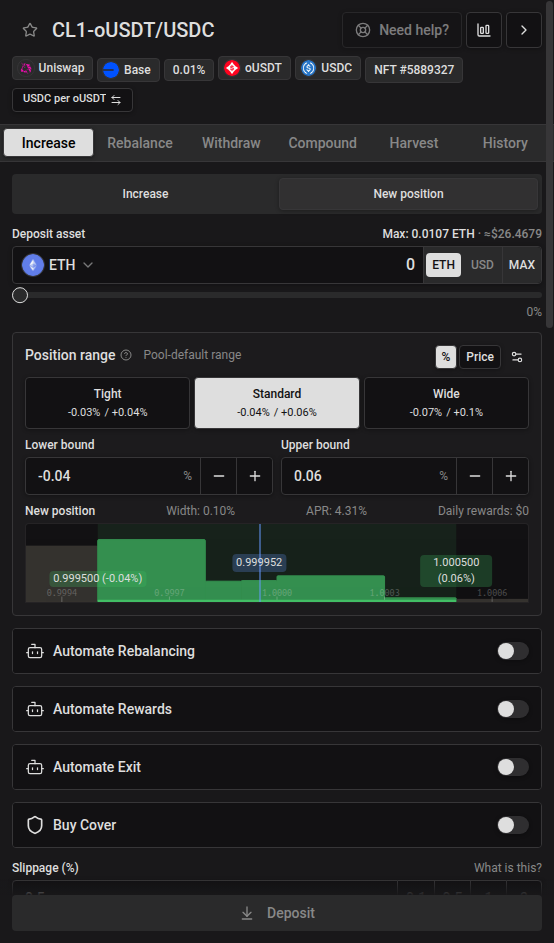Click the Lower bound input field
Screen dimensions: 554x943
pyautogui.click(x=112, y=476)
